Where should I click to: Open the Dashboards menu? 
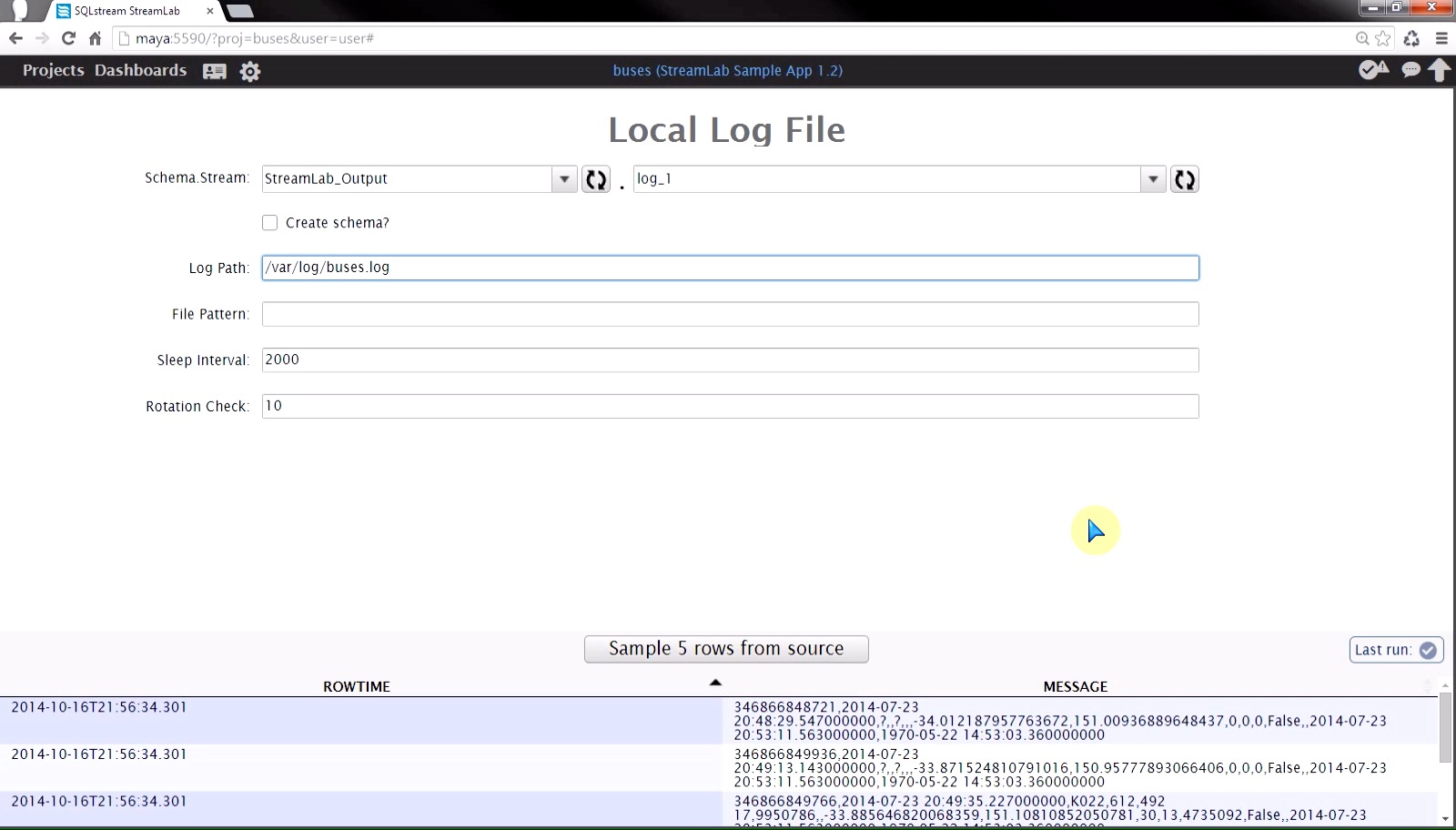click(x=140, y=70)
